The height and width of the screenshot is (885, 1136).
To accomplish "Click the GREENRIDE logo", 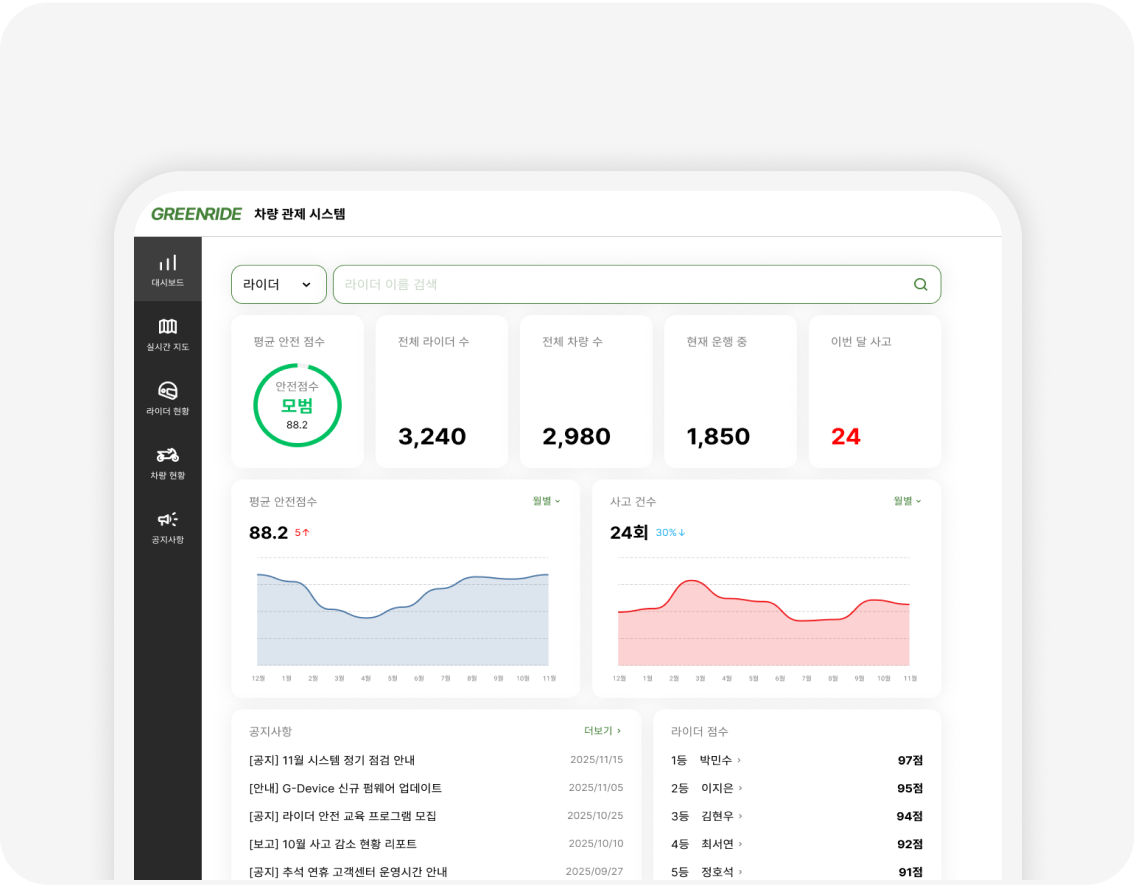I will tap(196, 214).
